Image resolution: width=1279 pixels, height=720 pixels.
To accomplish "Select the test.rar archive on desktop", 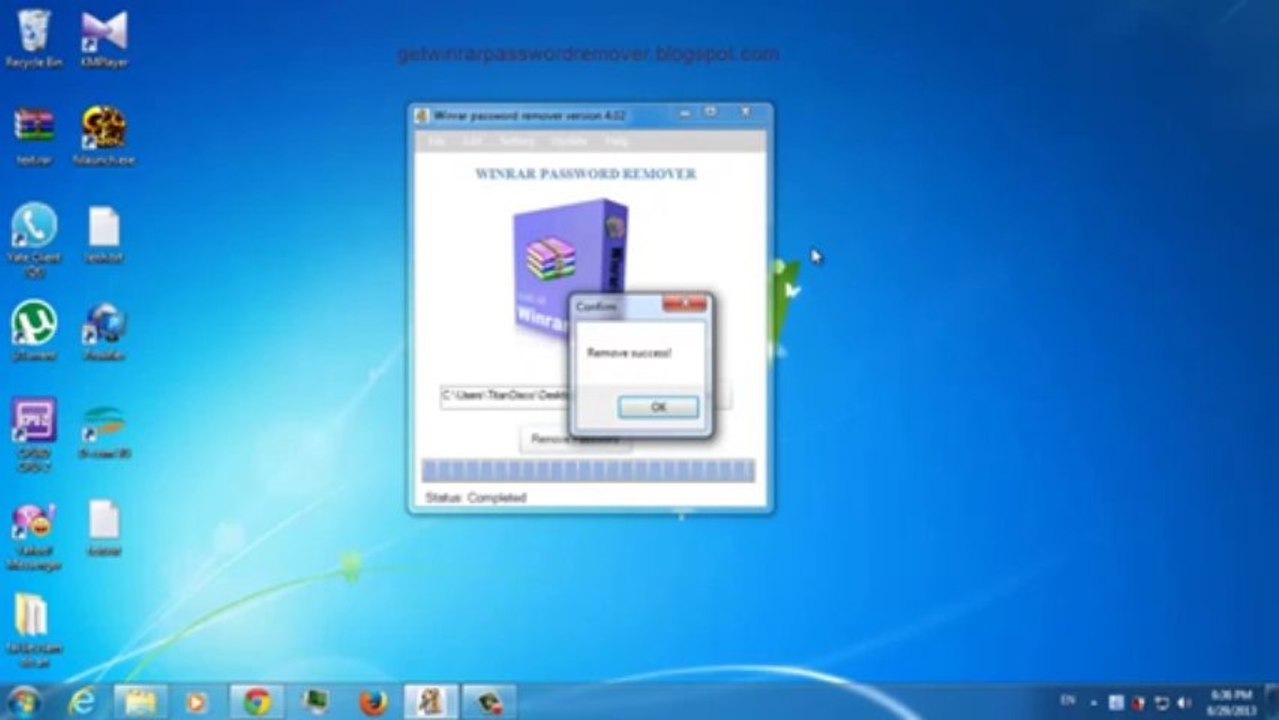I will [34, 136].
